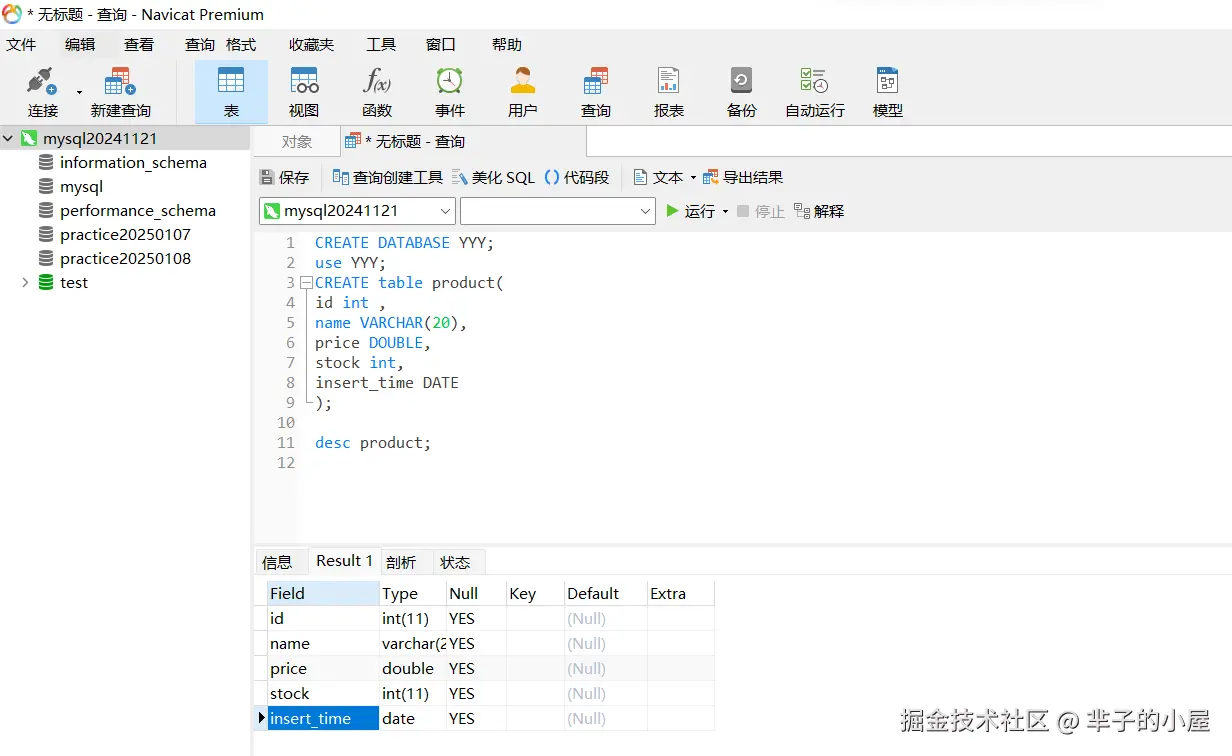The image size is (1232, 756).
Task: Open the Report (报表) toolbar icon
Action: pyautogui.click(x=669, y=92)
